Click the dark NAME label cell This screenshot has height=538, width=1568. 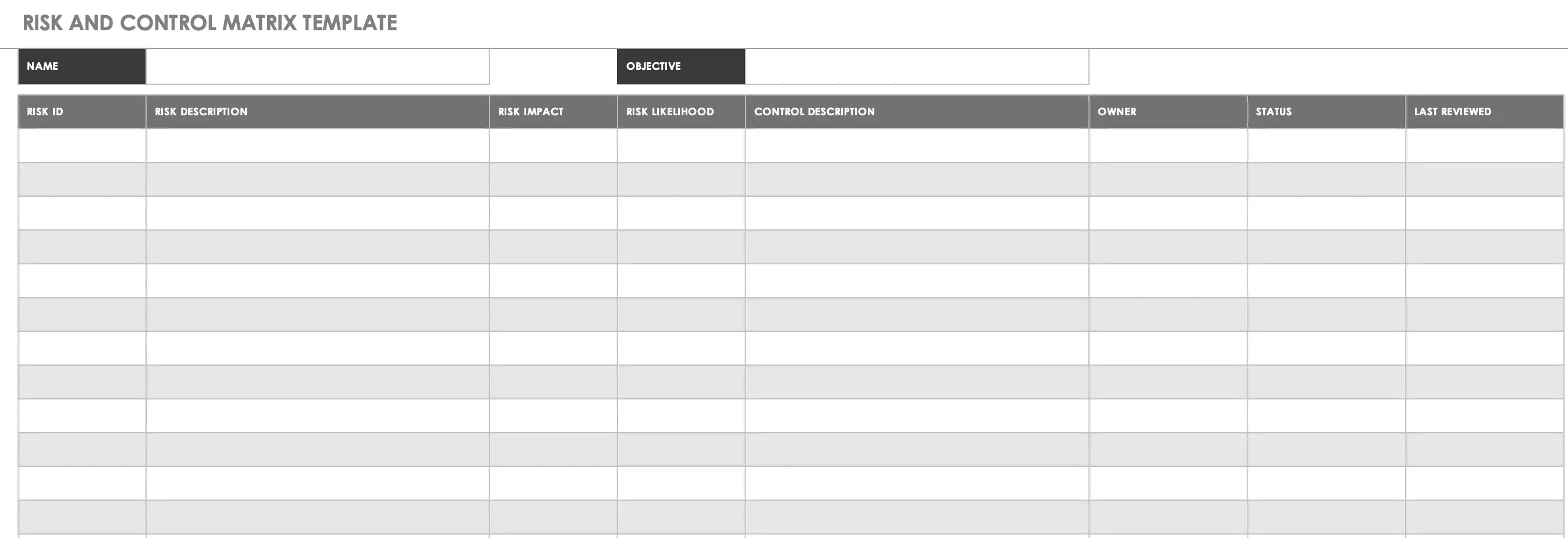click(x=81, y=66)
